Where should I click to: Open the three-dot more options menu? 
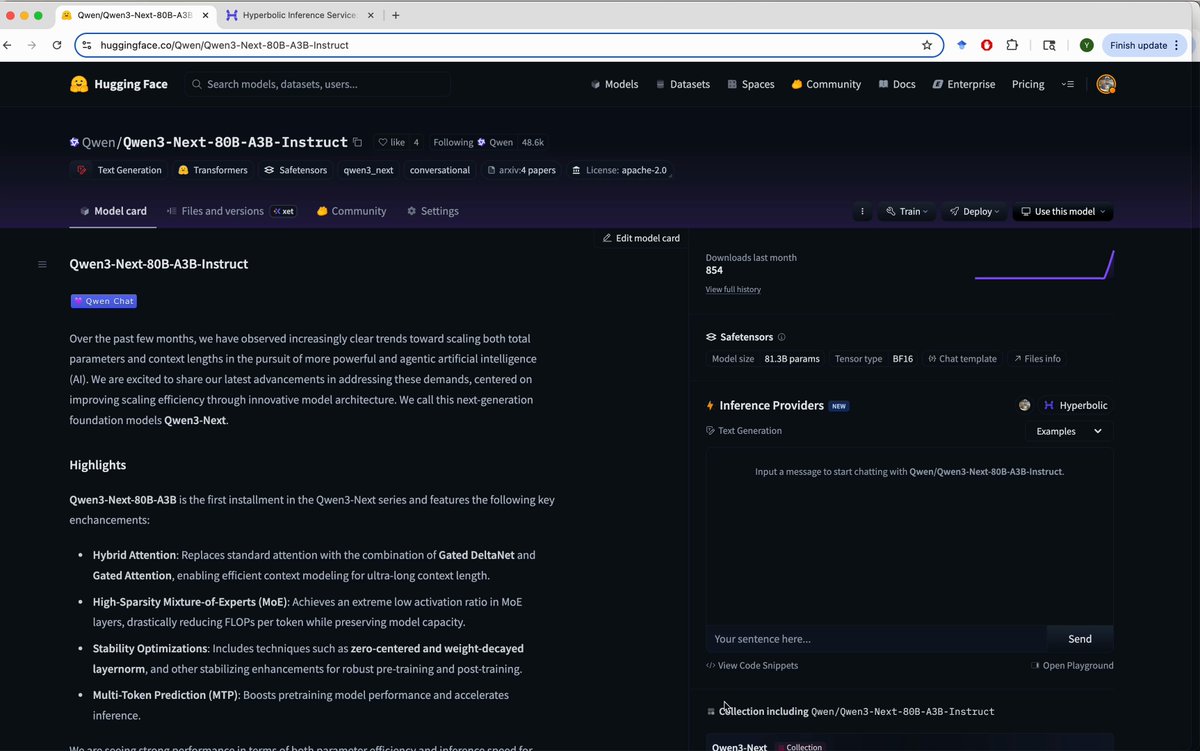pyautogui.click(x=862, y=212)
